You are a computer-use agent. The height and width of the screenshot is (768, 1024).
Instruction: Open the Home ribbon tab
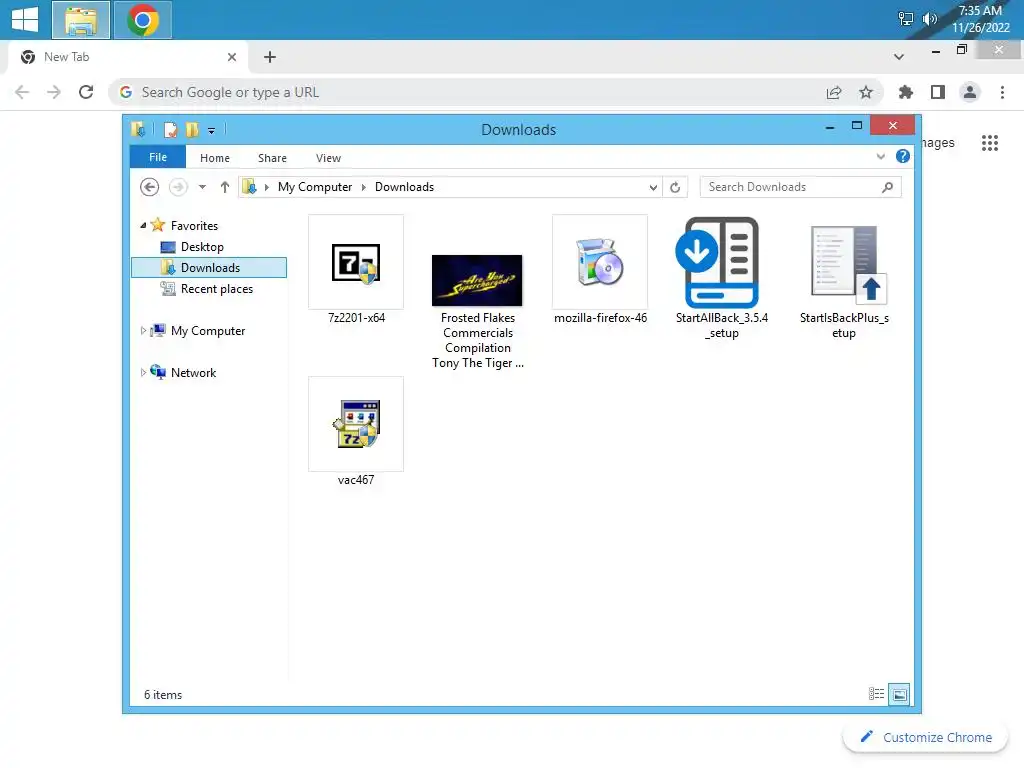215,158
